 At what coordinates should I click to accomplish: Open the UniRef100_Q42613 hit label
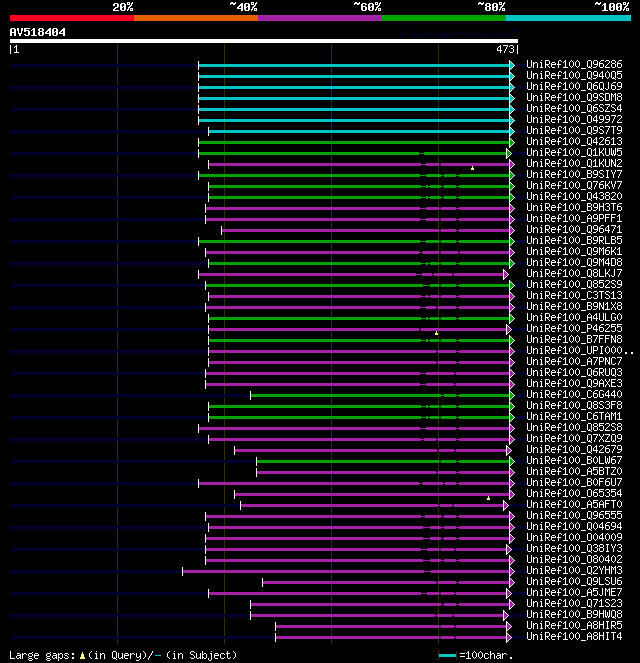tap(574, 141)
